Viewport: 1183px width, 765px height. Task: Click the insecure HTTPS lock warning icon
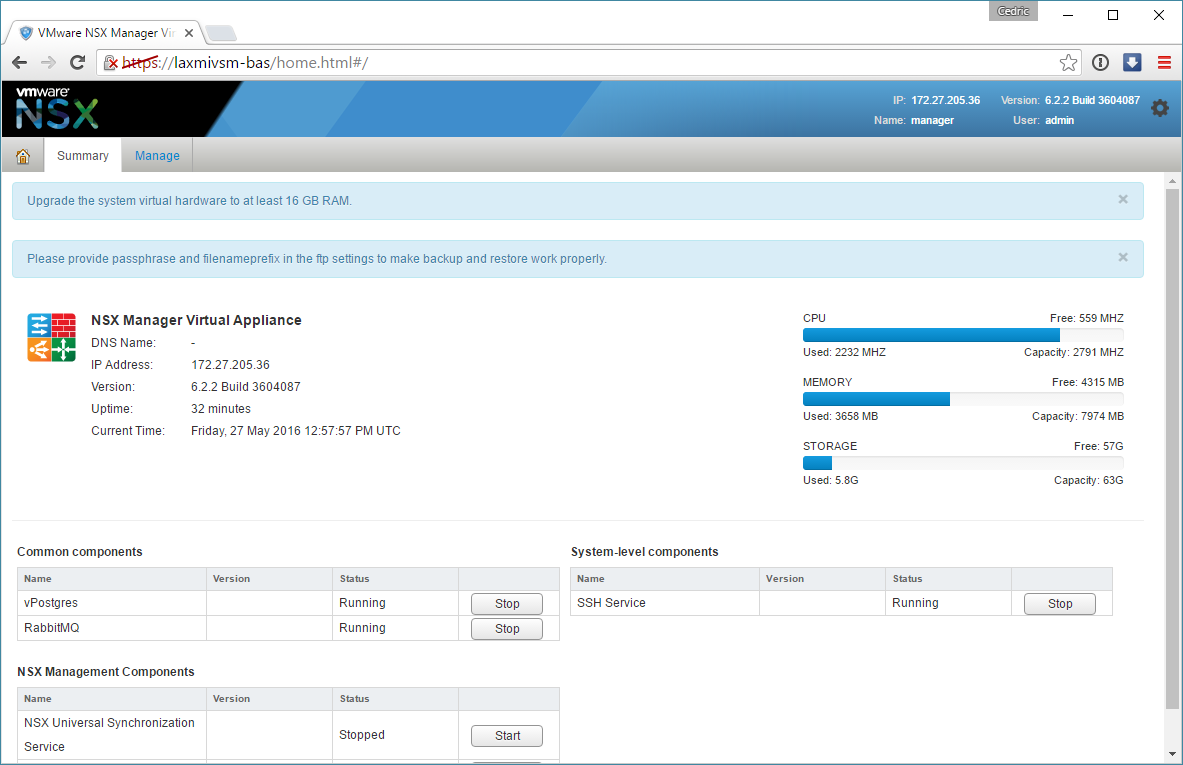coord(111,63)
